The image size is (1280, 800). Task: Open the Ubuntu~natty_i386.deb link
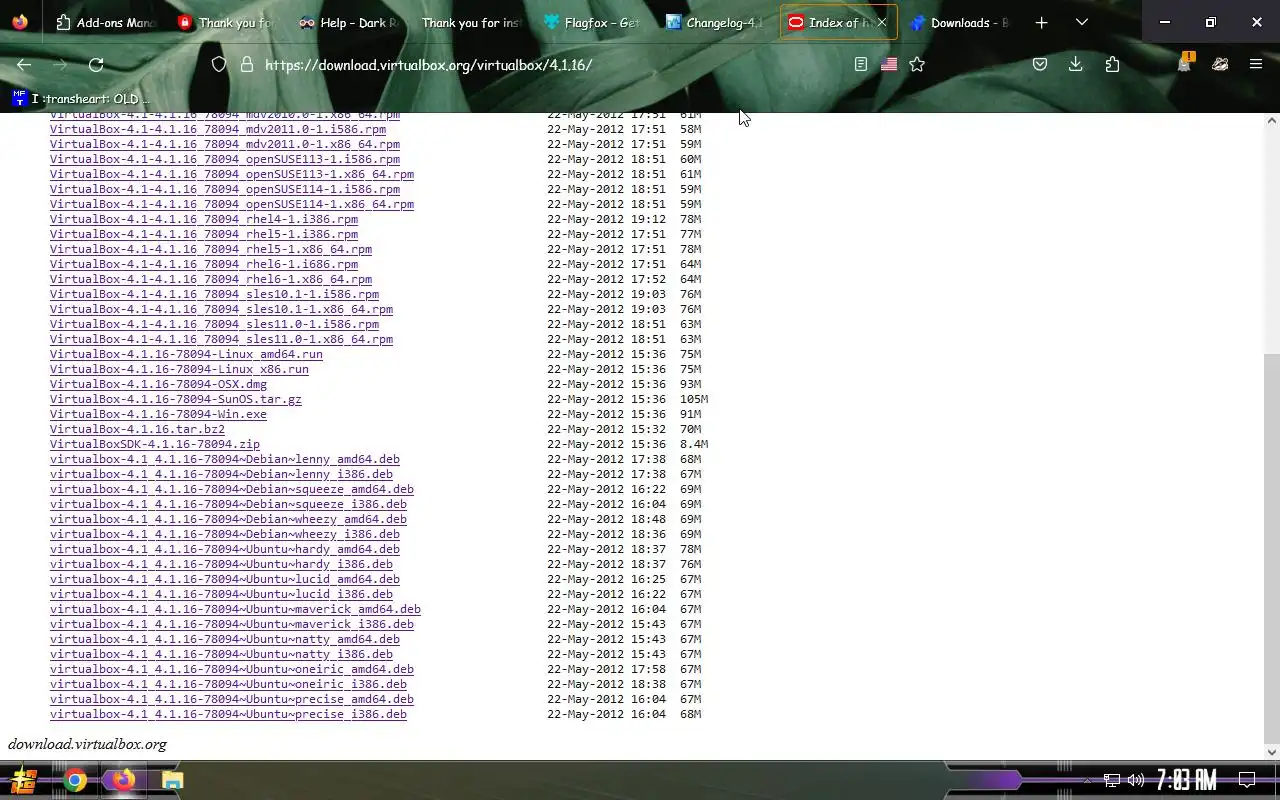point(221,654)
